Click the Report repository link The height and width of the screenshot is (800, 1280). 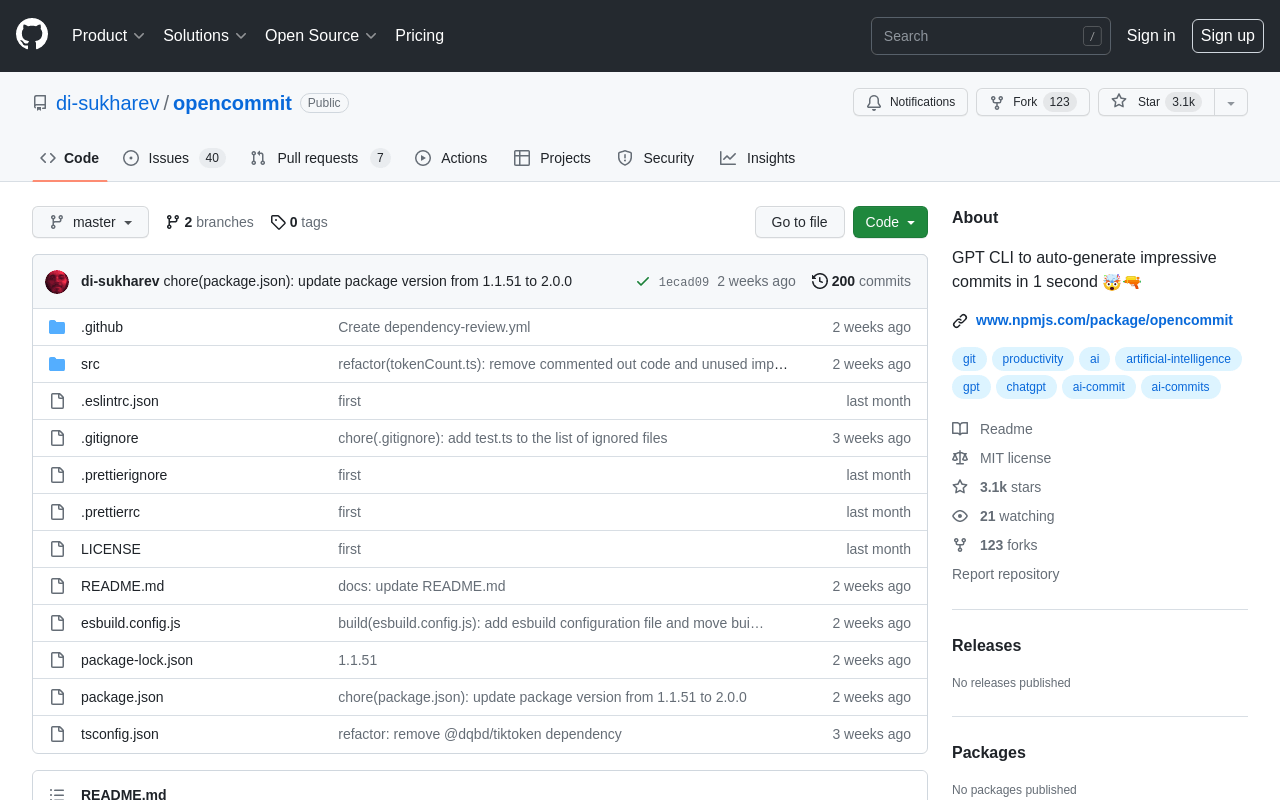coord(1005,574)
